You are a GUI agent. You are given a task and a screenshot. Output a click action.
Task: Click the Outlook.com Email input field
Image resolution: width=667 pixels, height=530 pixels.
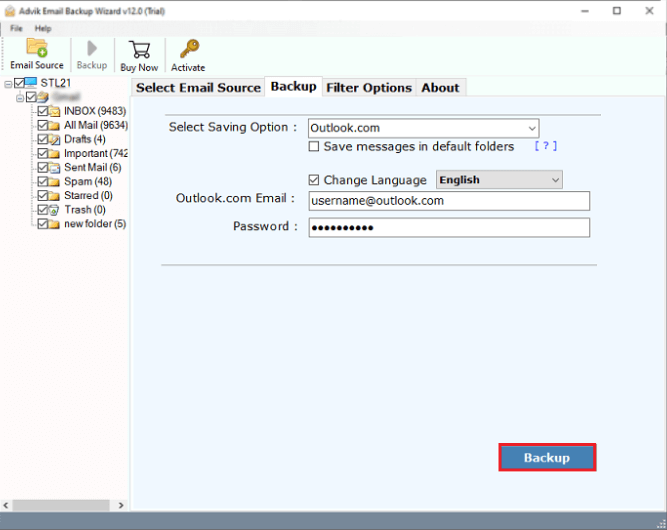pos(449,201)
